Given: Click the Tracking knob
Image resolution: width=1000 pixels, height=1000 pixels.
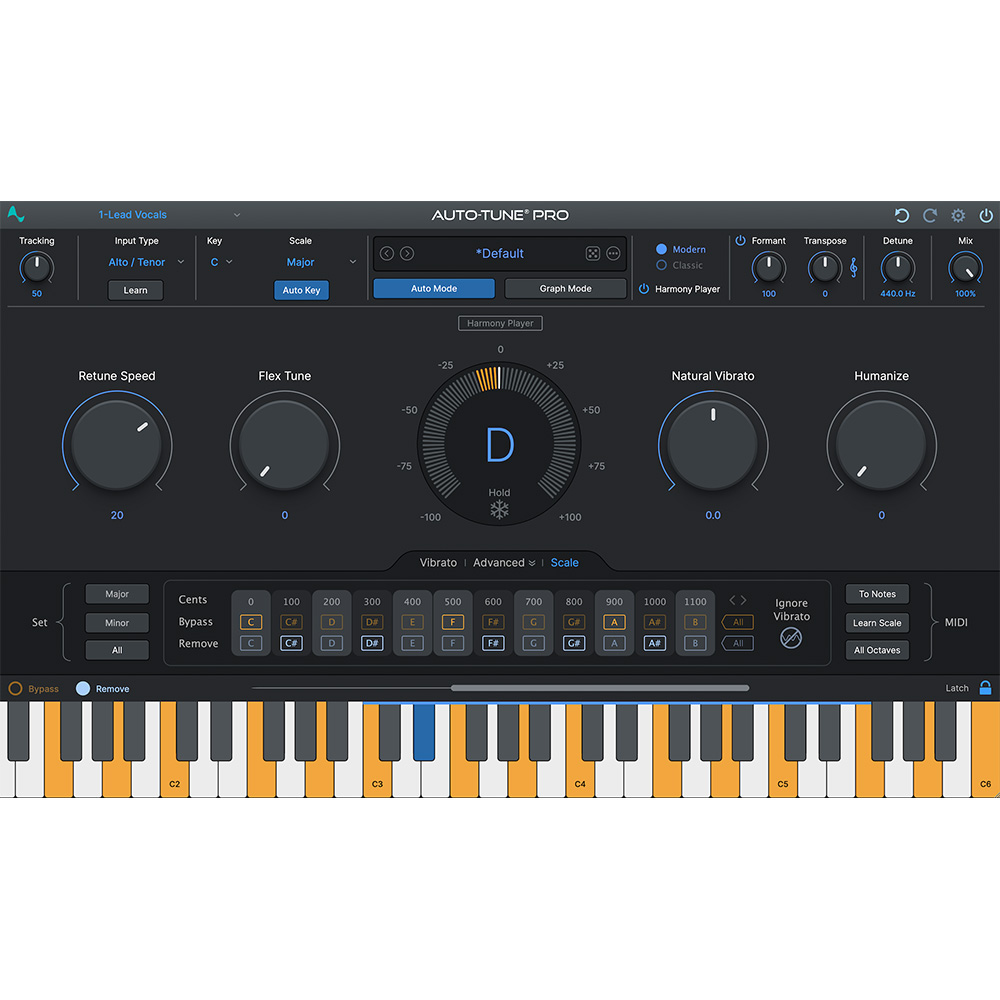Looking at the screenshot, I should (36, 267).
